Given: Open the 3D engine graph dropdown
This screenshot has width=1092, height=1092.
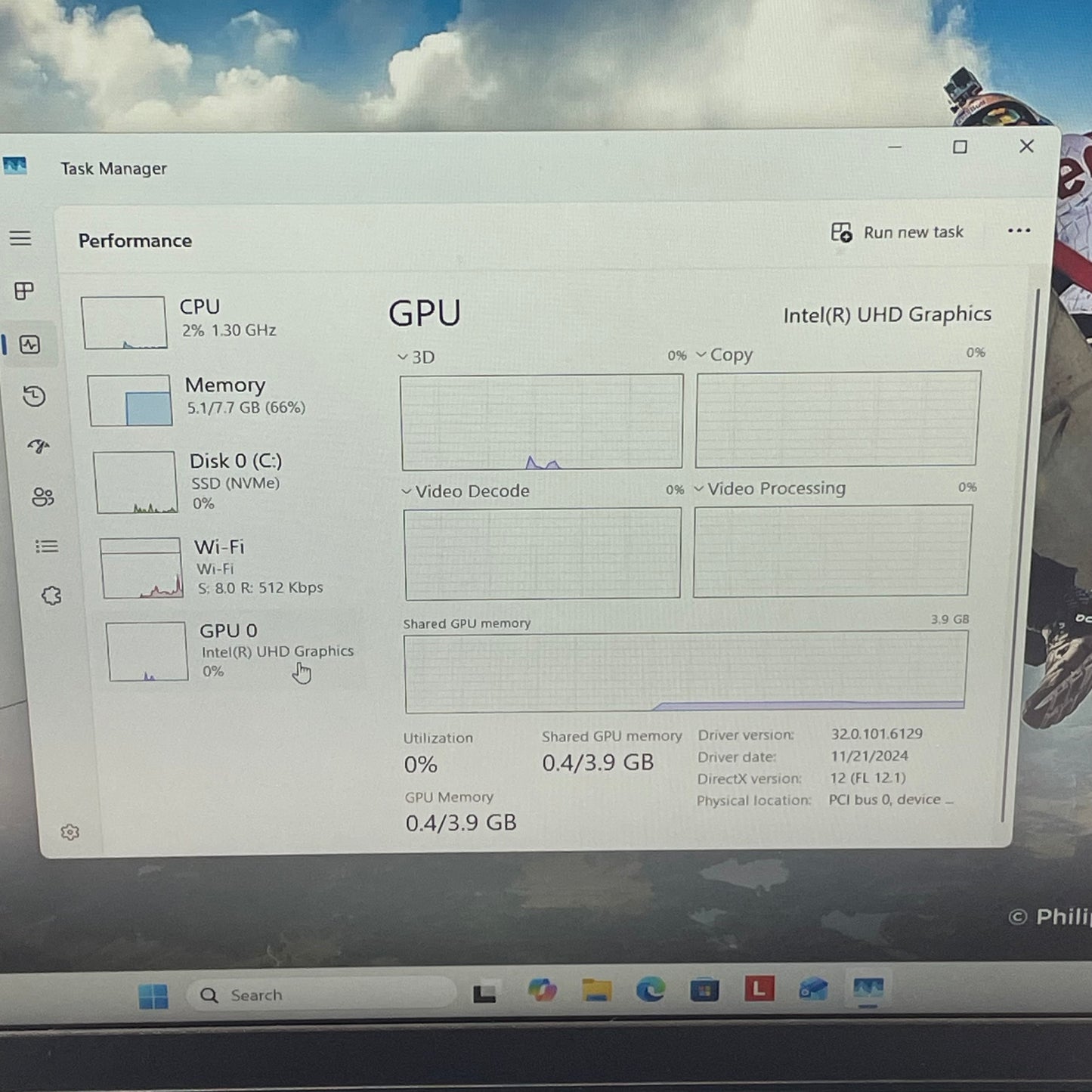Looking at the screenshot, I should [x=416, y=357].
